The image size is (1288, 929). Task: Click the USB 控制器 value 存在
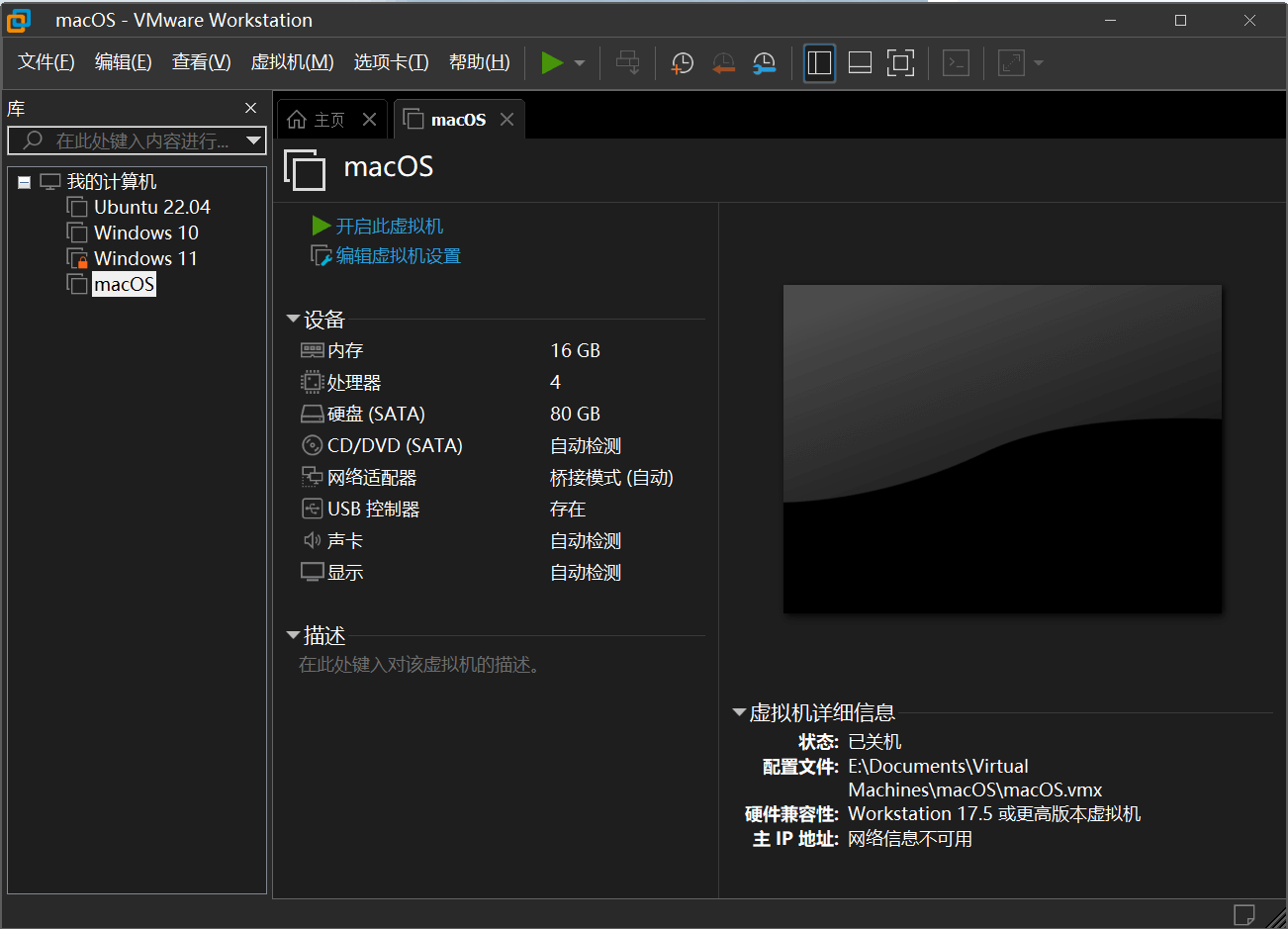[x=568, y=510]
